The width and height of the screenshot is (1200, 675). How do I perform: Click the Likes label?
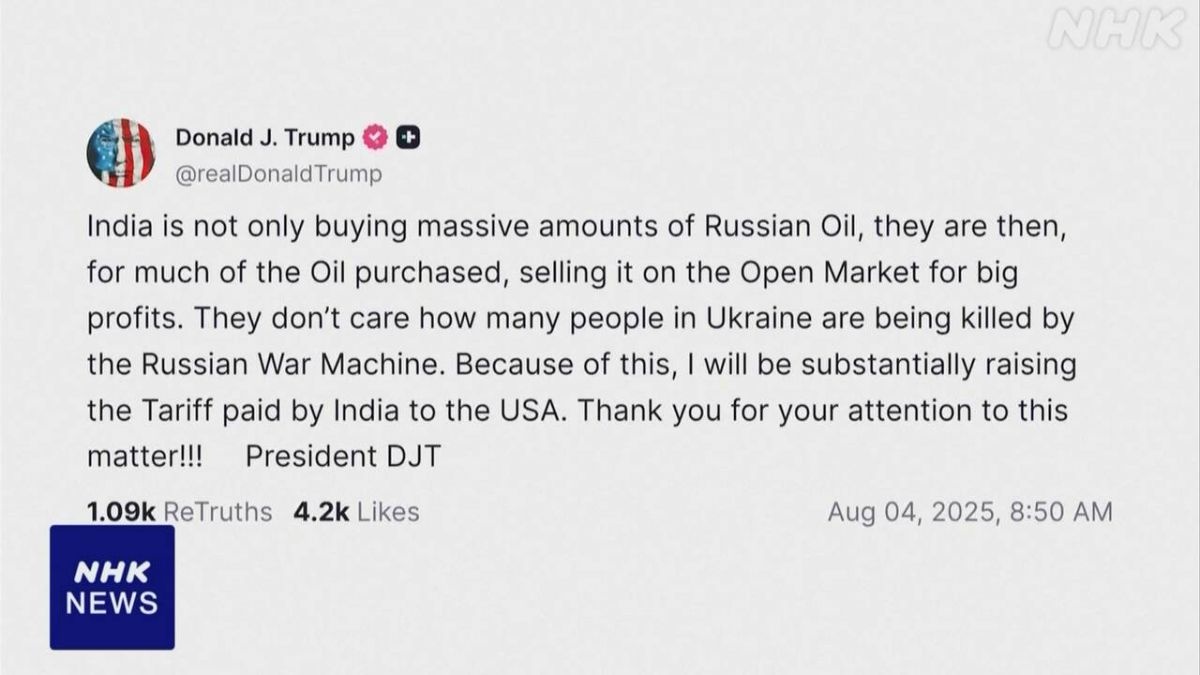[x=388, y=512]
